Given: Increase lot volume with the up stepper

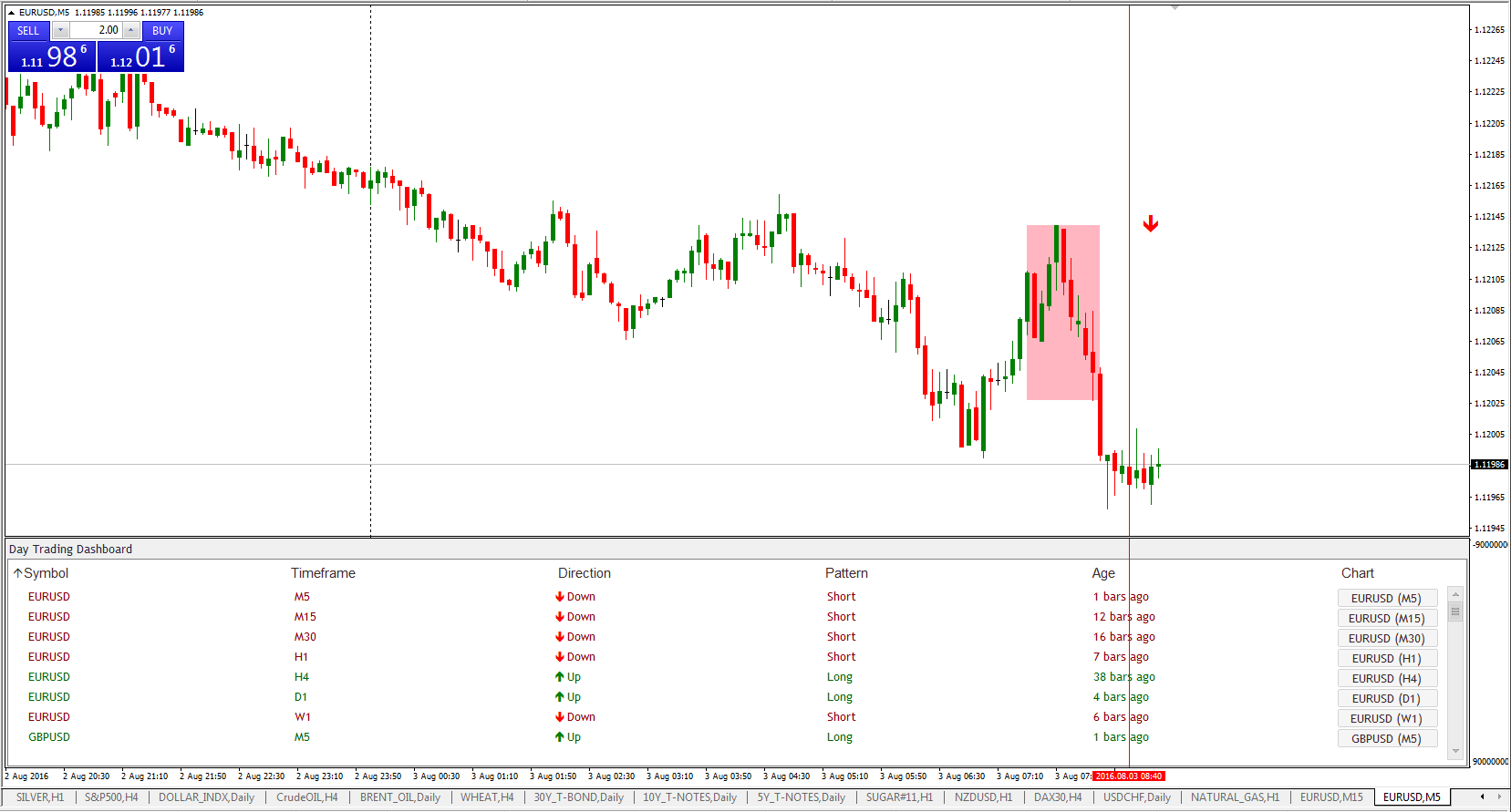Looking at the screenshot, I should tap(131, 30).
